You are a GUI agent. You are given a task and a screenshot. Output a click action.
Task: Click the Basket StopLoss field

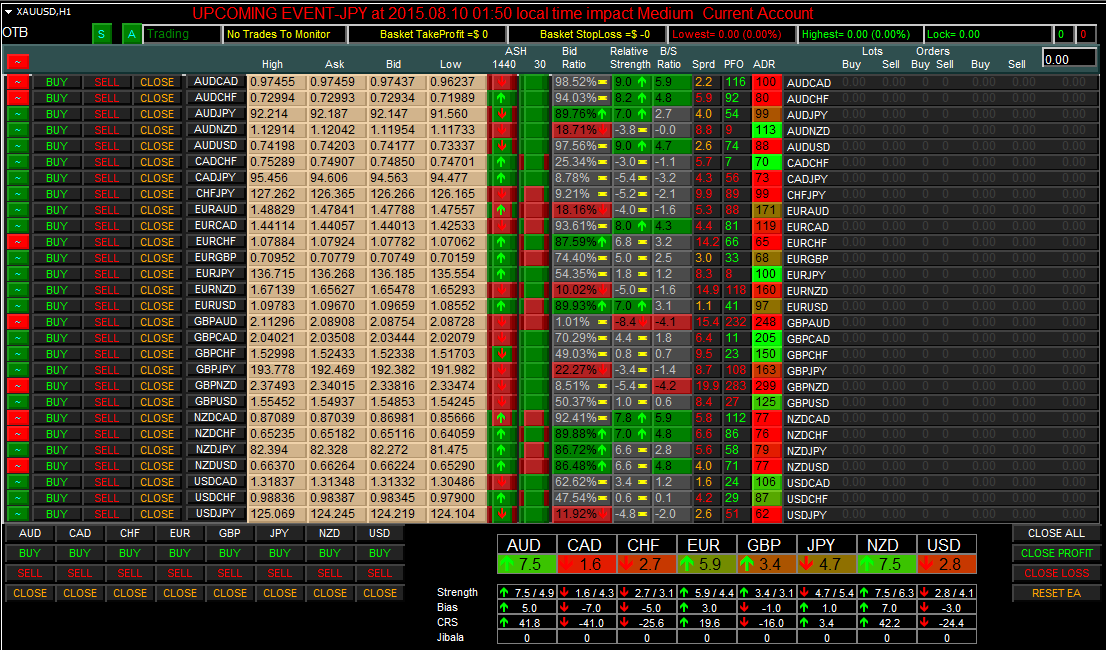pyautogui.click(x=587, y=34)
